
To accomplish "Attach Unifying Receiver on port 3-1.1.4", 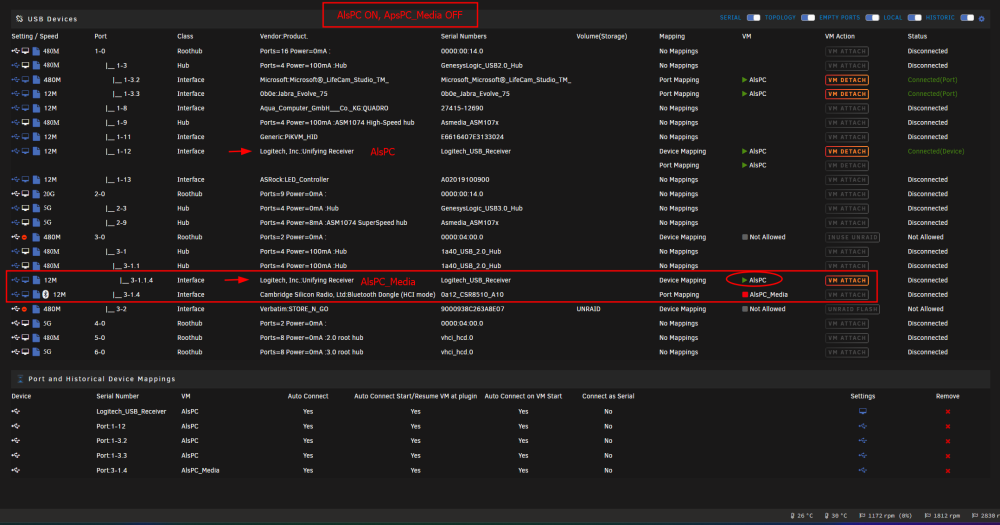I will (847, 280).
